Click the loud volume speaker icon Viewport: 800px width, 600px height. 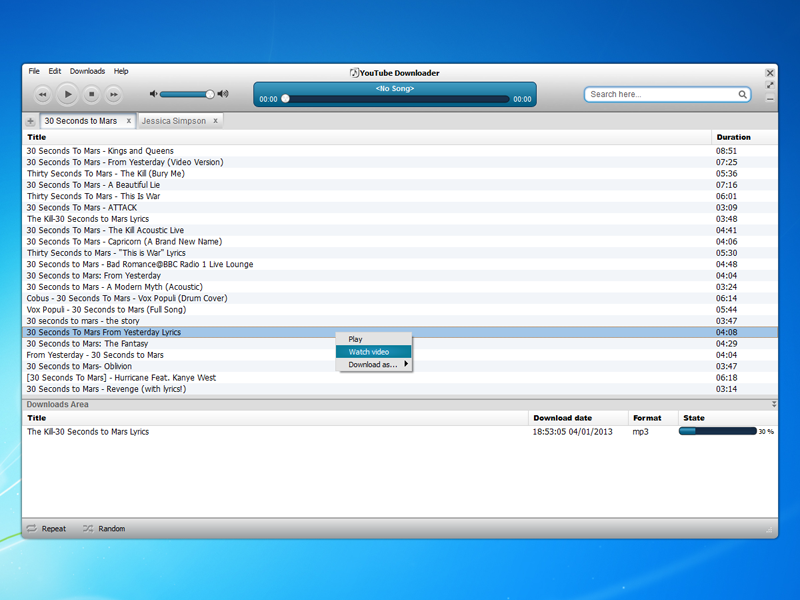point(223,94)
